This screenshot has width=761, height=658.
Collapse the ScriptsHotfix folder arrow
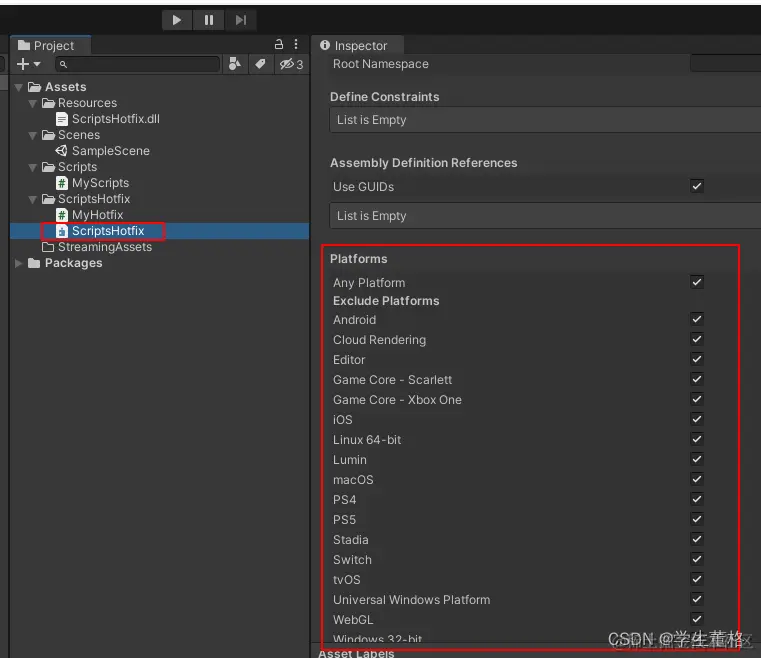[x=33, y=199]
